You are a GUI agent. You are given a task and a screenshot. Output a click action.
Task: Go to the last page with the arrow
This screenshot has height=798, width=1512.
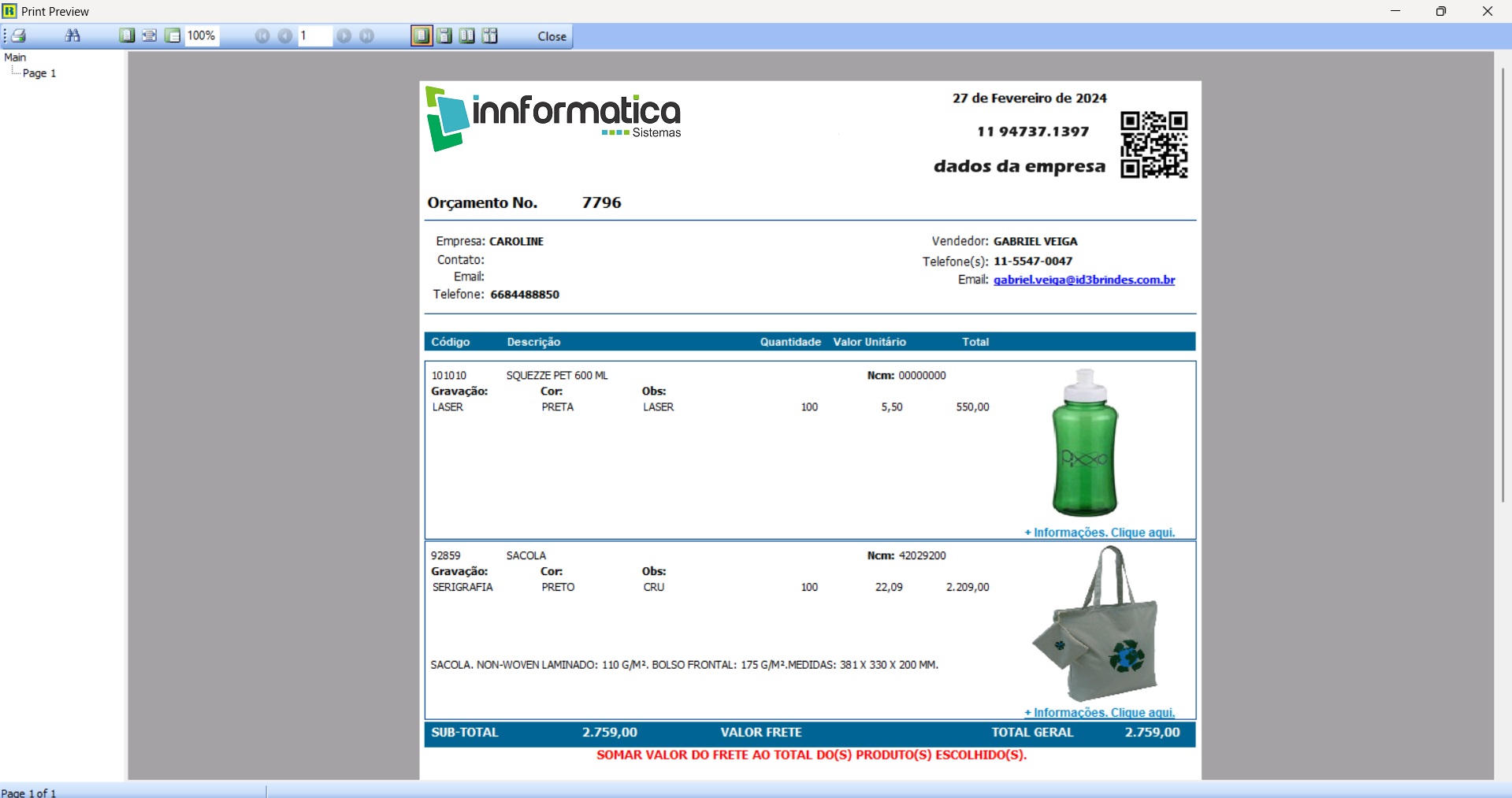[367, 35]
